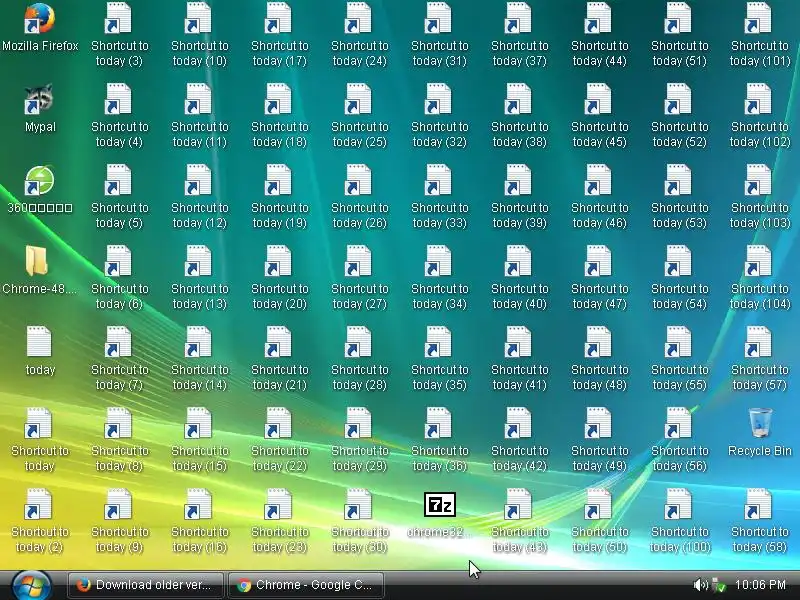This screenshot has width=800, height=600.
Task: Select 'Shortcut to today (39)' icon
Action: click(519, 197)
